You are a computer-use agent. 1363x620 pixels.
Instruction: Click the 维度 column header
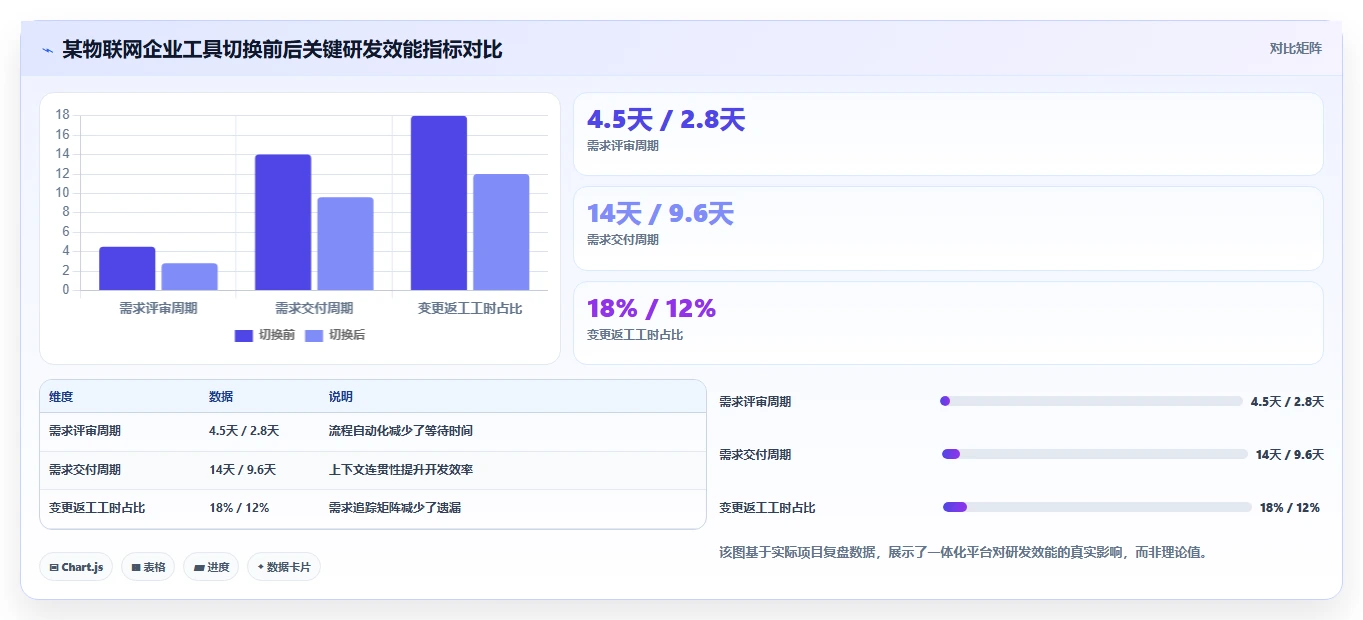click(x=61, y=397)
